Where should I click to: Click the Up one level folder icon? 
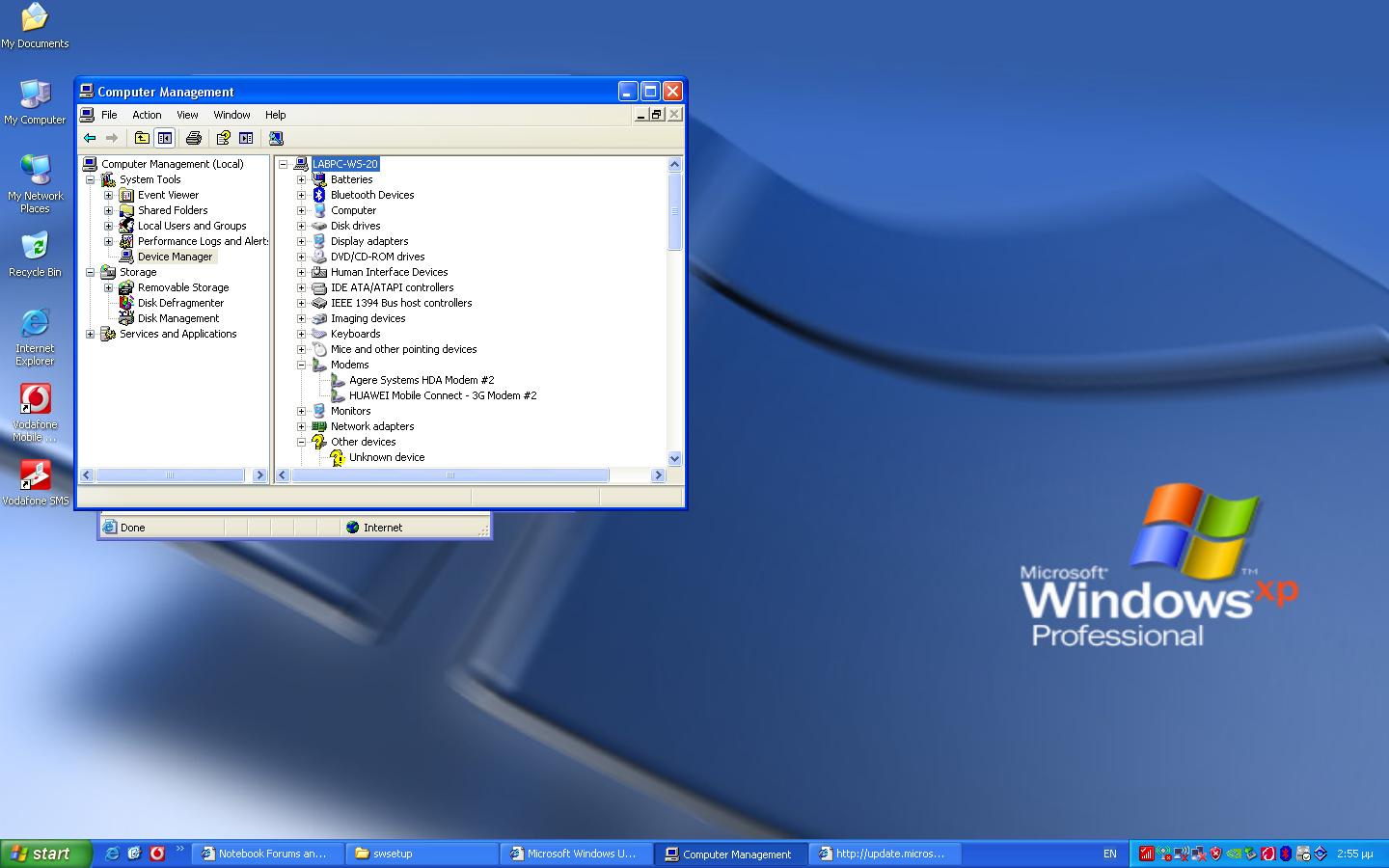[142, 138]
